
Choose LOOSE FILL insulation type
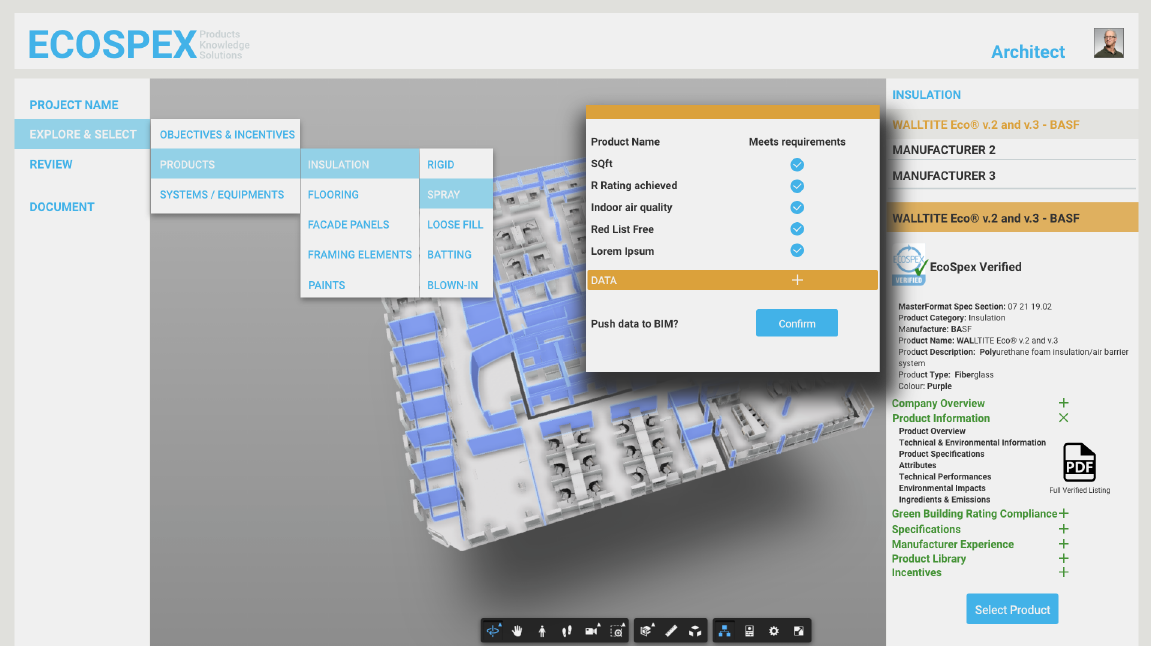coord(456,225)
